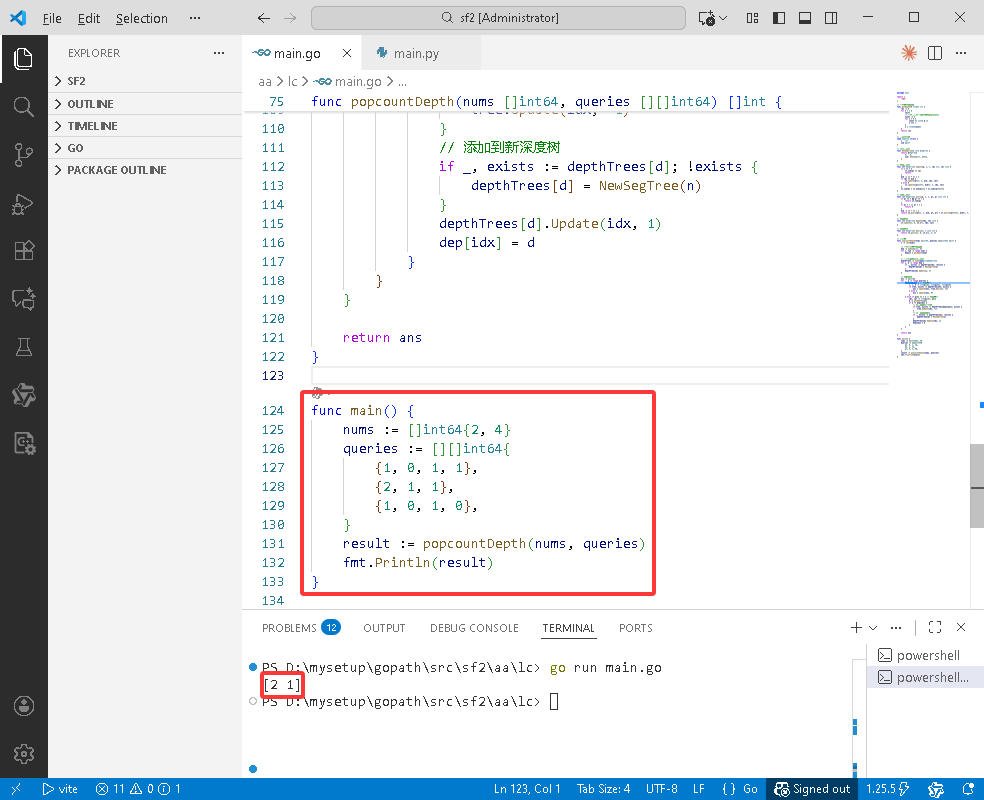
Task: Change Tab Size: 4 indentation setting
Action: coord(604,789)
